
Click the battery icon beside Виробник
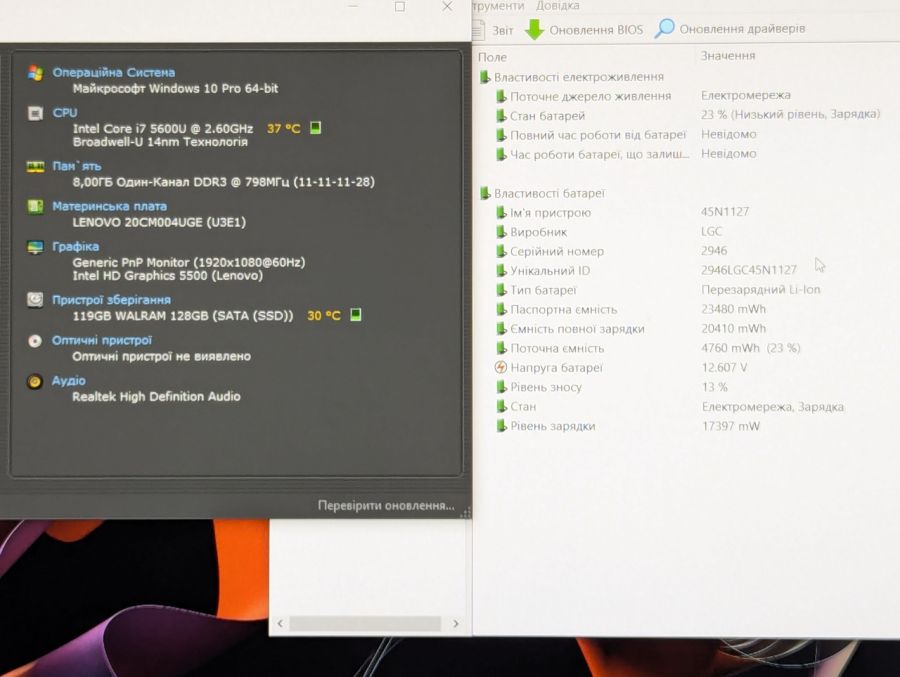[x=501, y=232]
